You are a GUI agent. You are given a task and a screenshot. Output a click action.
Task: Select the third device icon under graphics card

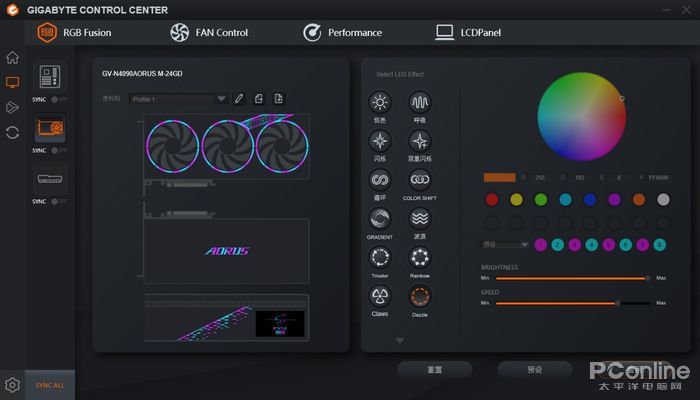50,179
